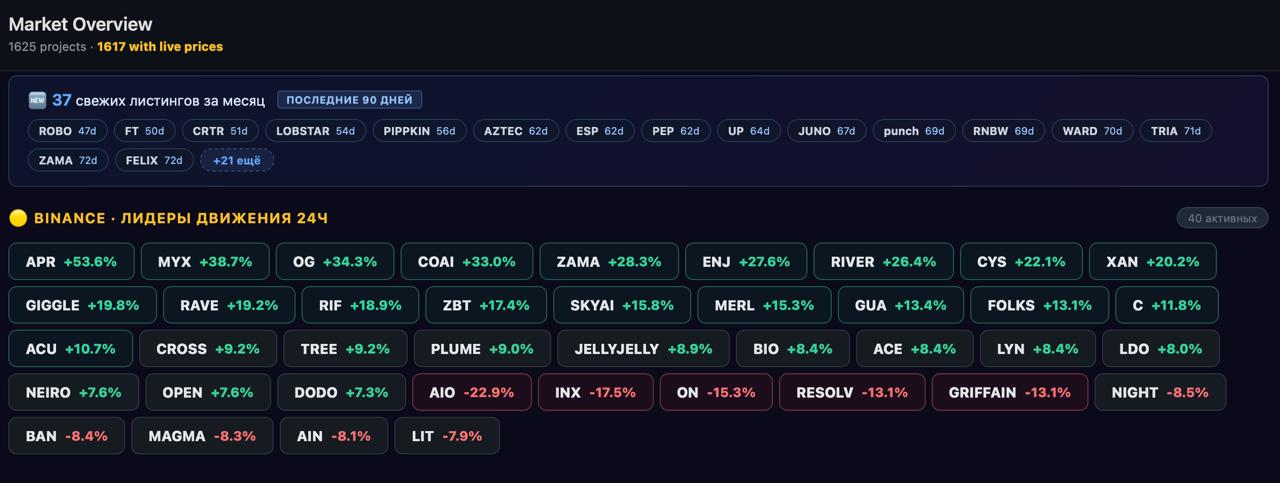Open the ROBO 47d listing chip
This screenshot has height=483, width=1280.
pos(67,131)
